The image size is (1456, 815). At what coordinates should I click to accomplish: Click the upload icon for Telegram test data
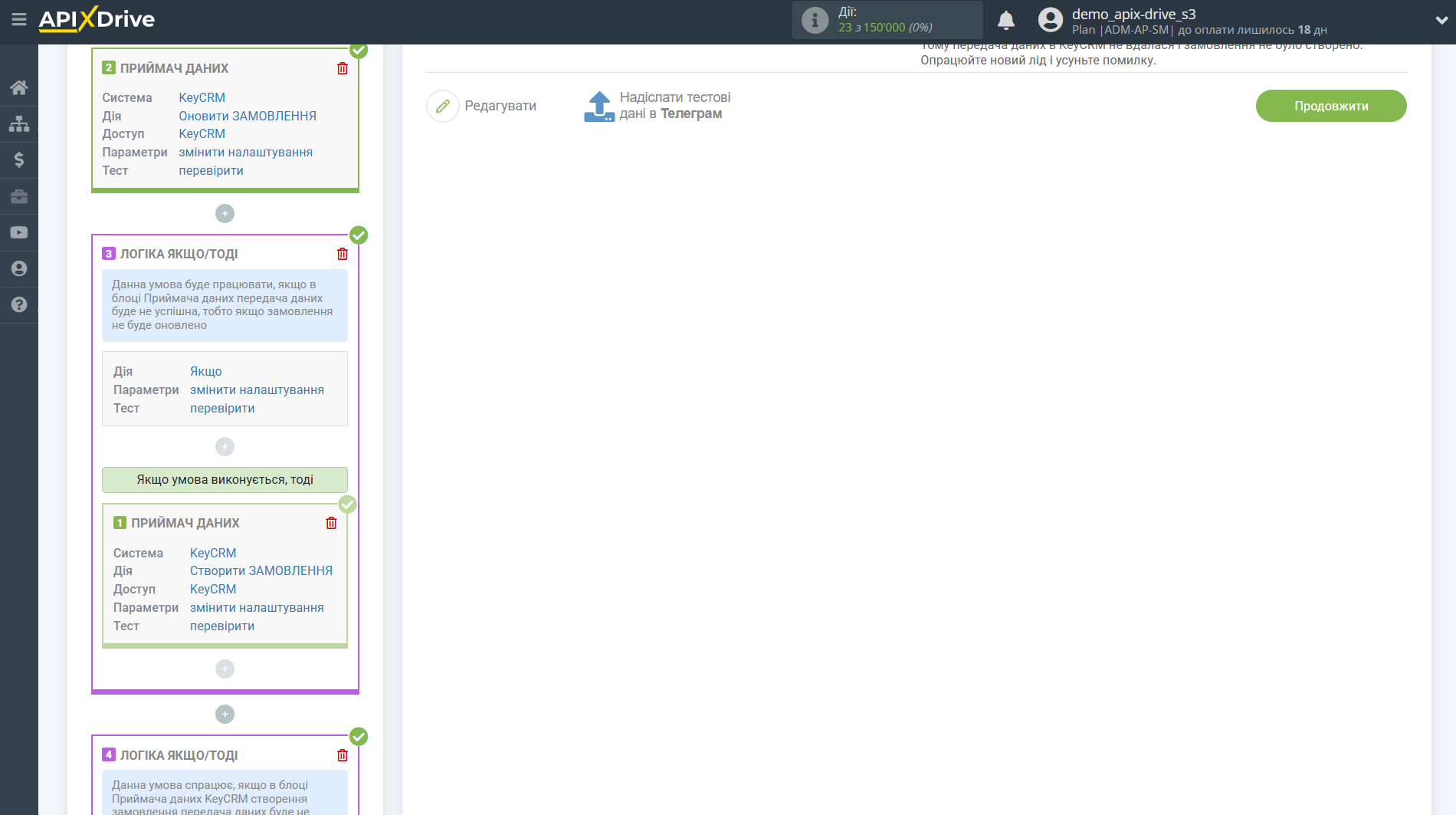tap(599, 107)
